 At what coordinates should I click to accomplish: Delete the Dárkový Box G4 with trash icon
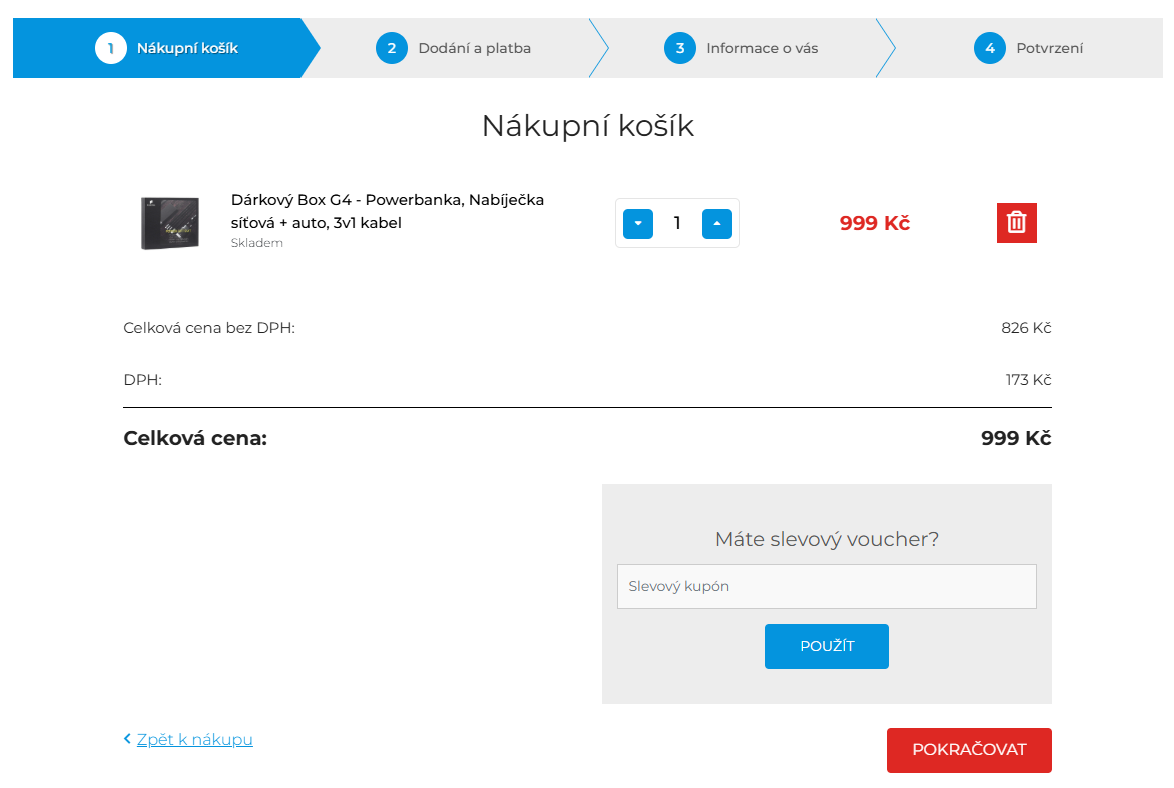[1016, 223]
